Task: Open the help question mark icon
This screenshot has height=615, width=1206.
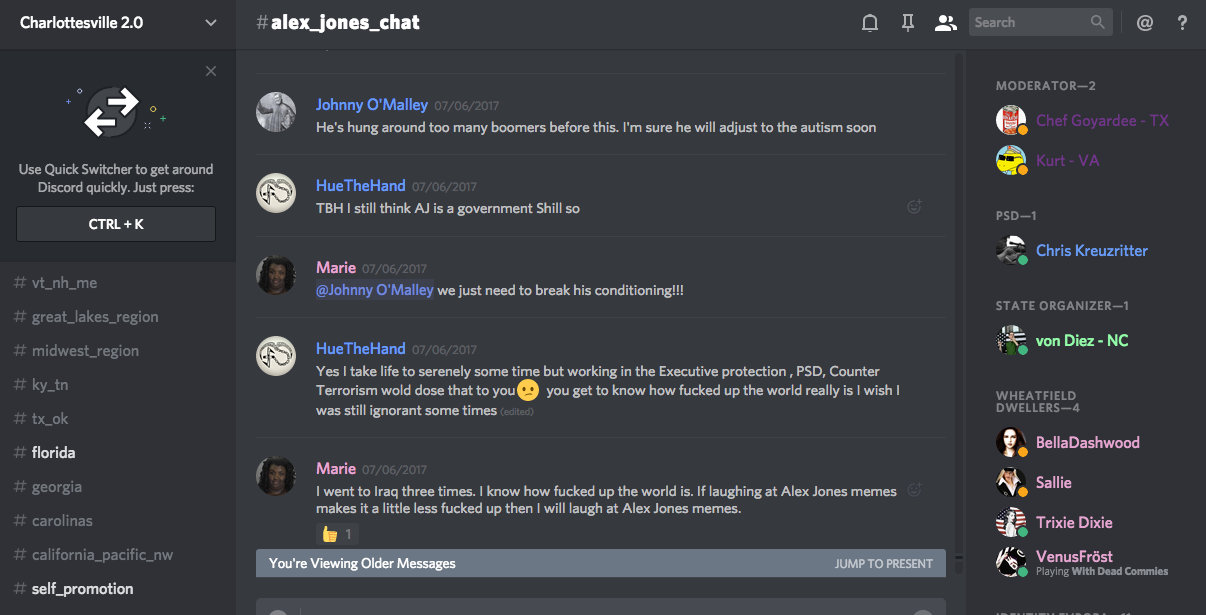Action: tap(1182, 23)
